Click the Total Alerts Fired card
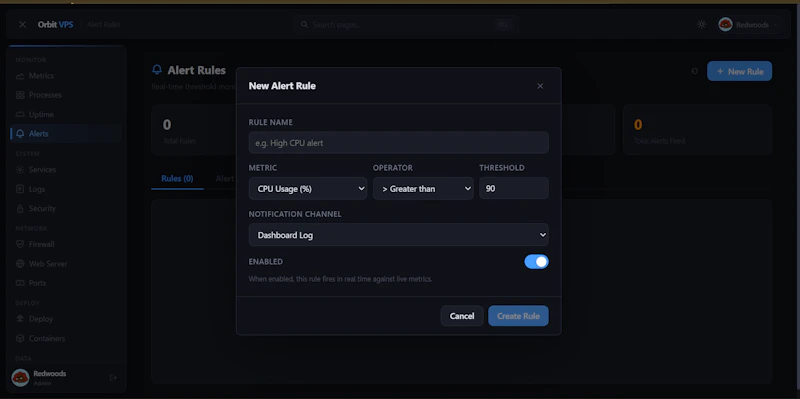The height and width of the screenshot is (399, 800). [697, 130]
